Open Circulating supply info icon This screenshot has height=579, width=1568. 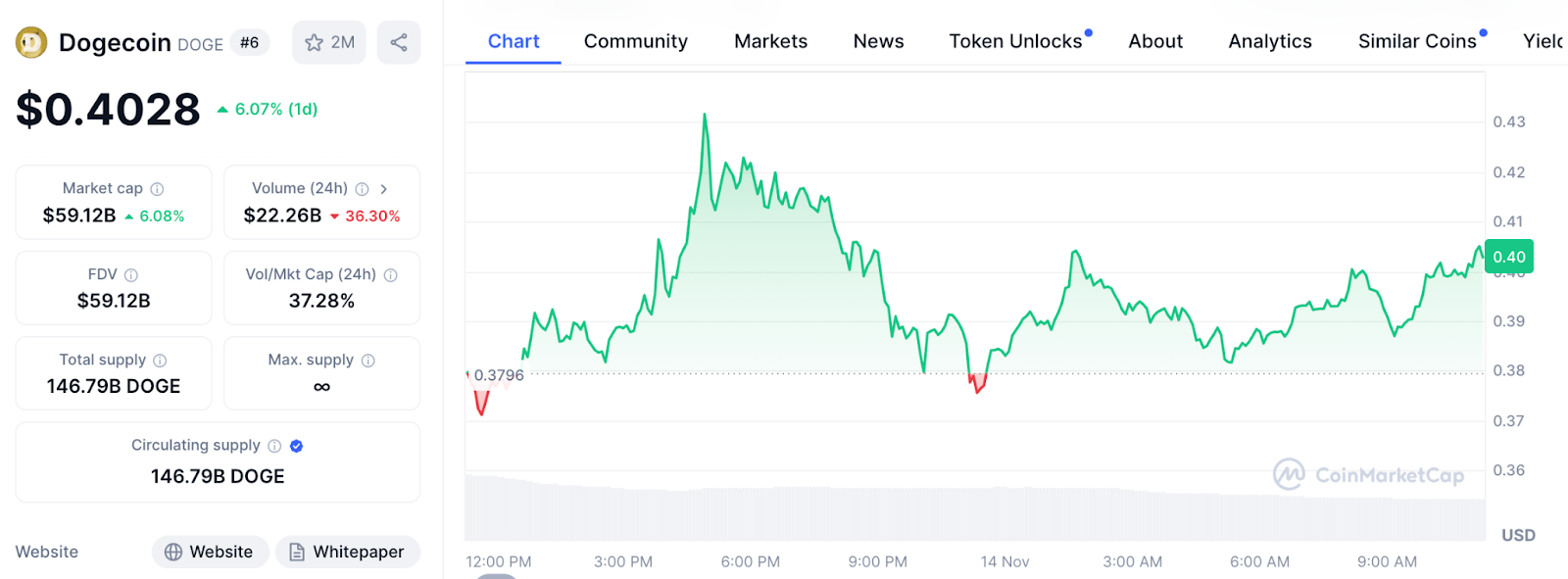pos(274,446)
